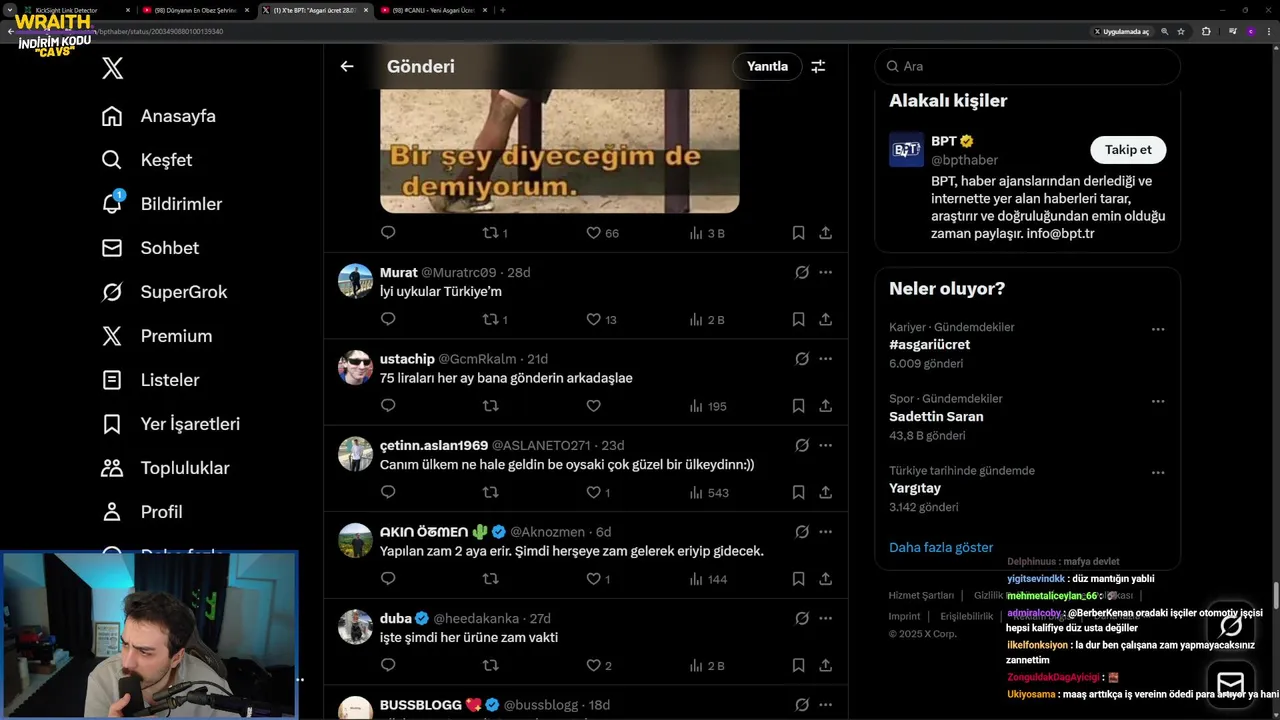Like the meme image post with 66 likes

(602, 233)
